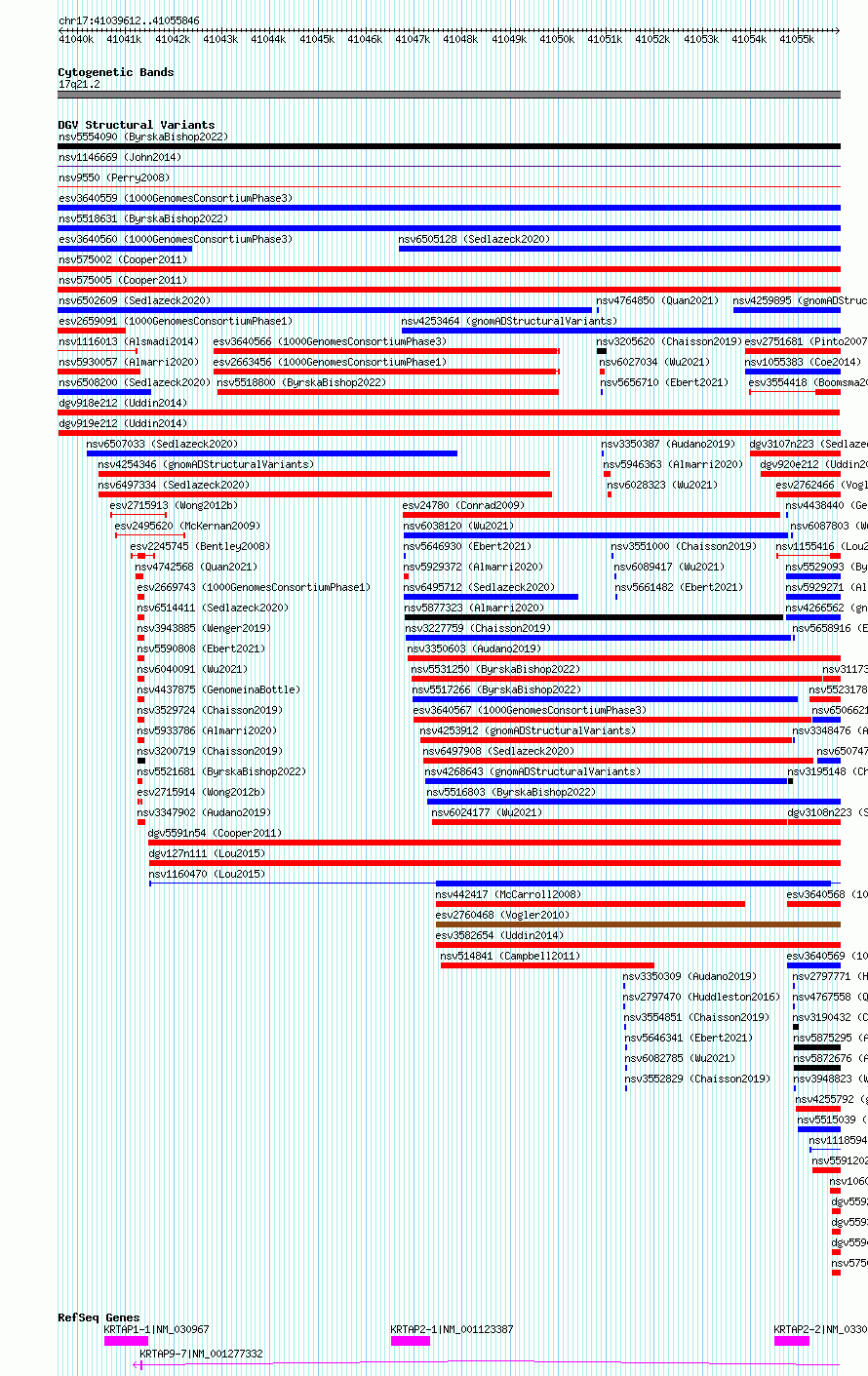Click the nsv575005 (Cooper2011) label
Viewport: 868px width, 1376px height.
click(123, 280)
